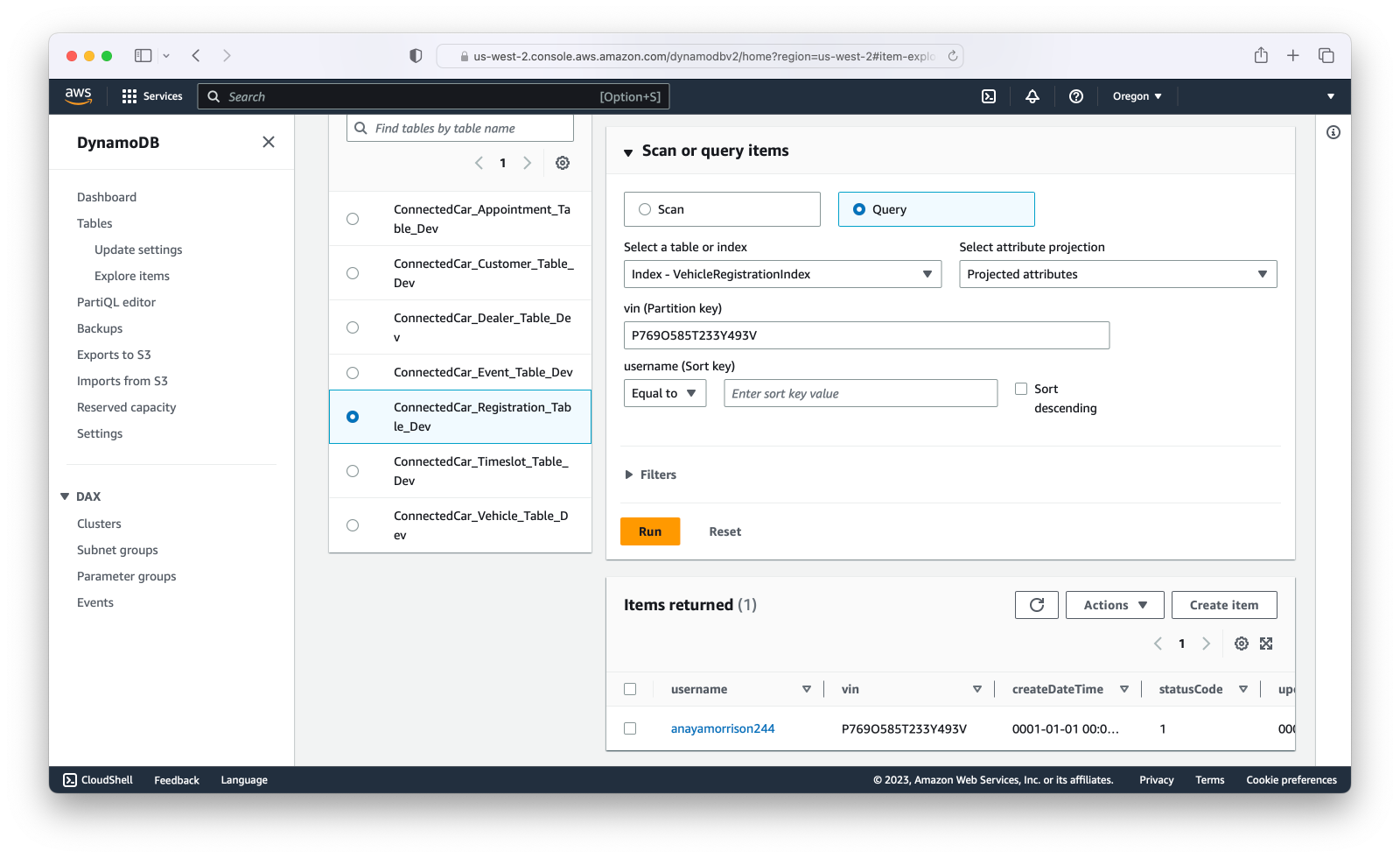Screen dimensions: 1400x858
Task: Open the notifications bell
Action: pos(1032,96)
